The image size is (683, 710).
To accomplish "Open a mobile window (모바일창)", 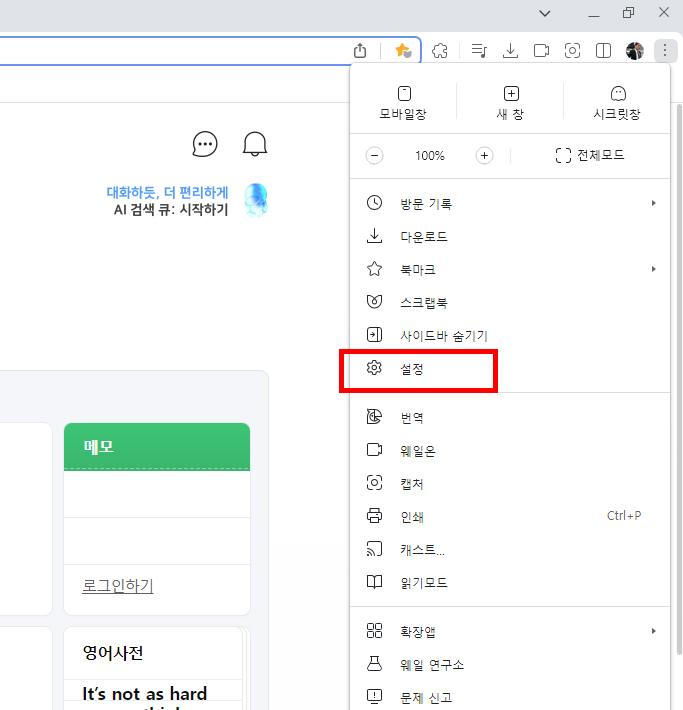I will 403,103.
